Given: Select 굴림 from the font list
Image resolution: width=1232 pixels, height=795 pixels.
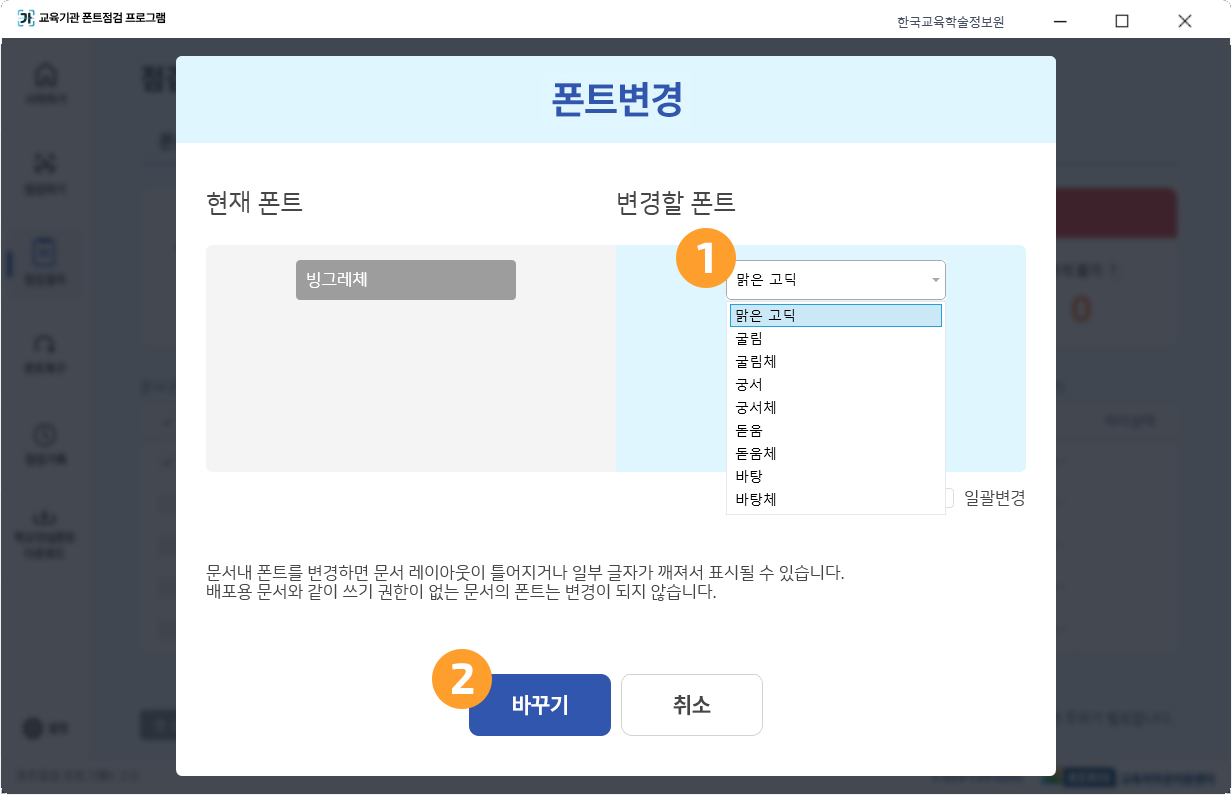Looking at the screenshot, I should point(836,338).
